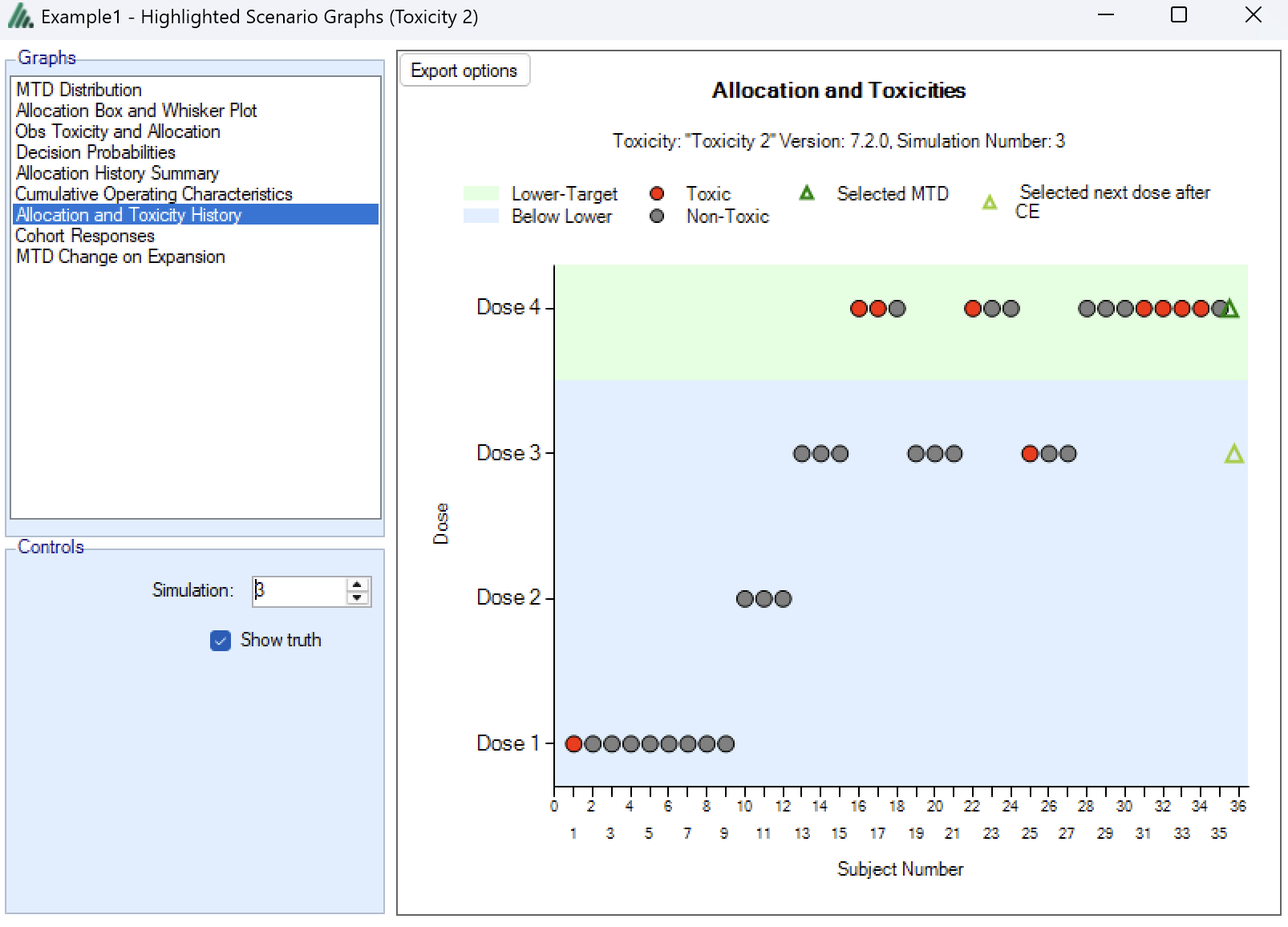Click the light green triangle at Dose 3
This screenshot has width=1288, height=927.
coord(1234,455)
